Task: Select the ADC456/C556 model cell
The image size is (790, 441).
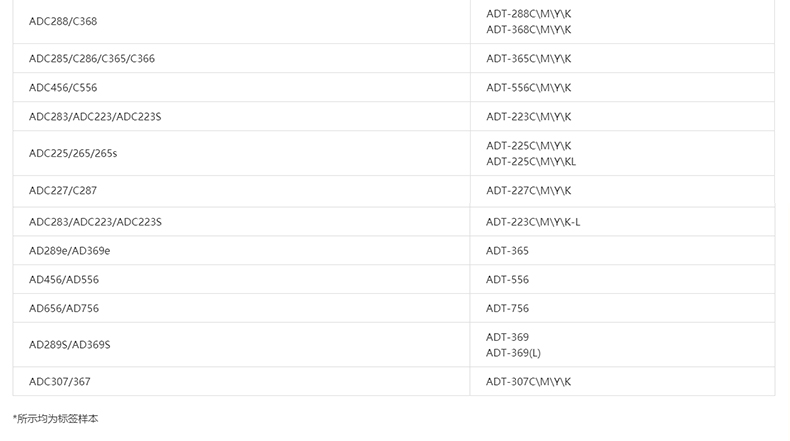Action: (x=63, y=87)
